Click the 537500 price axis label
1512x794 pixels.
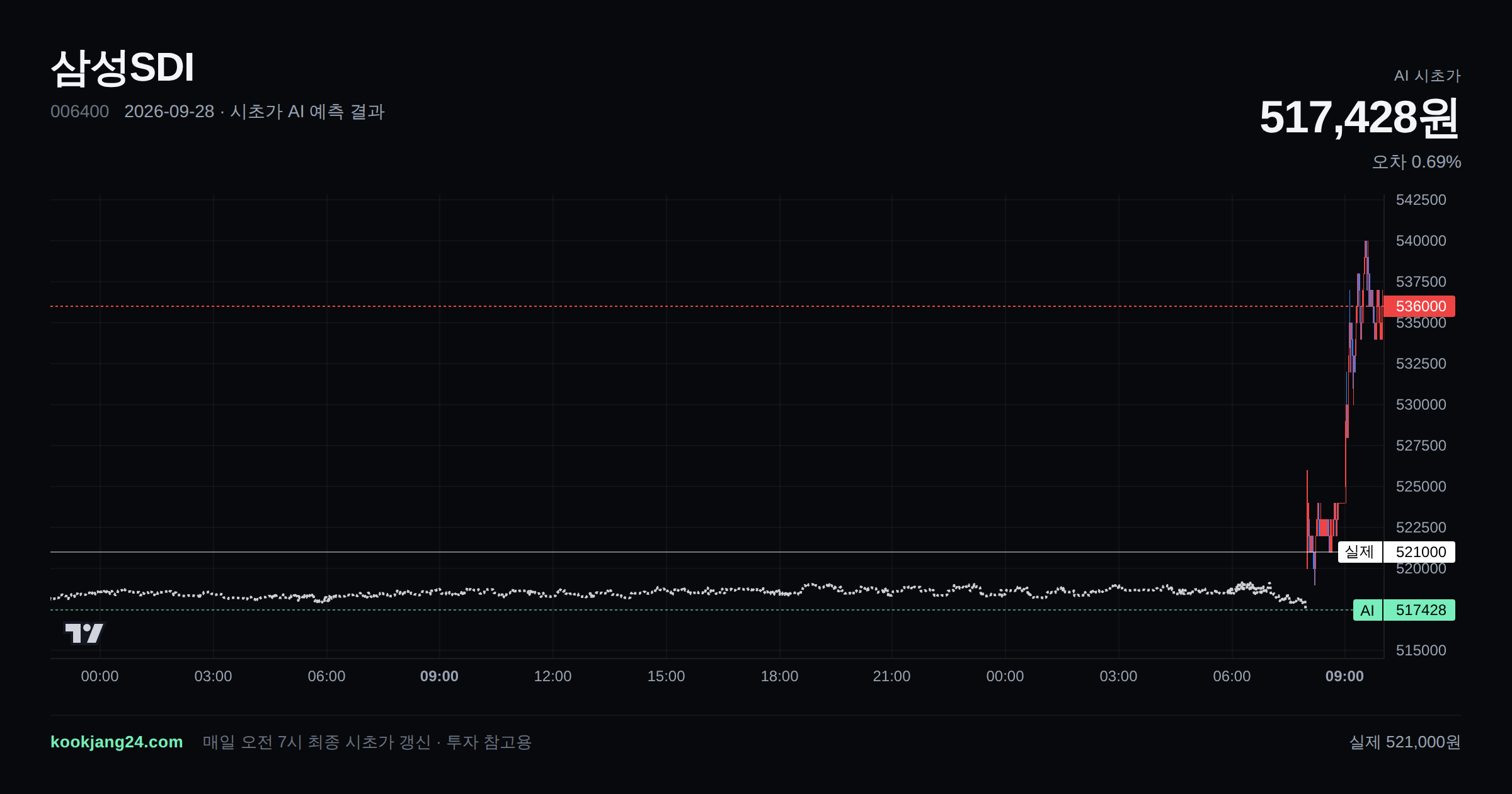pos(1421,282)
